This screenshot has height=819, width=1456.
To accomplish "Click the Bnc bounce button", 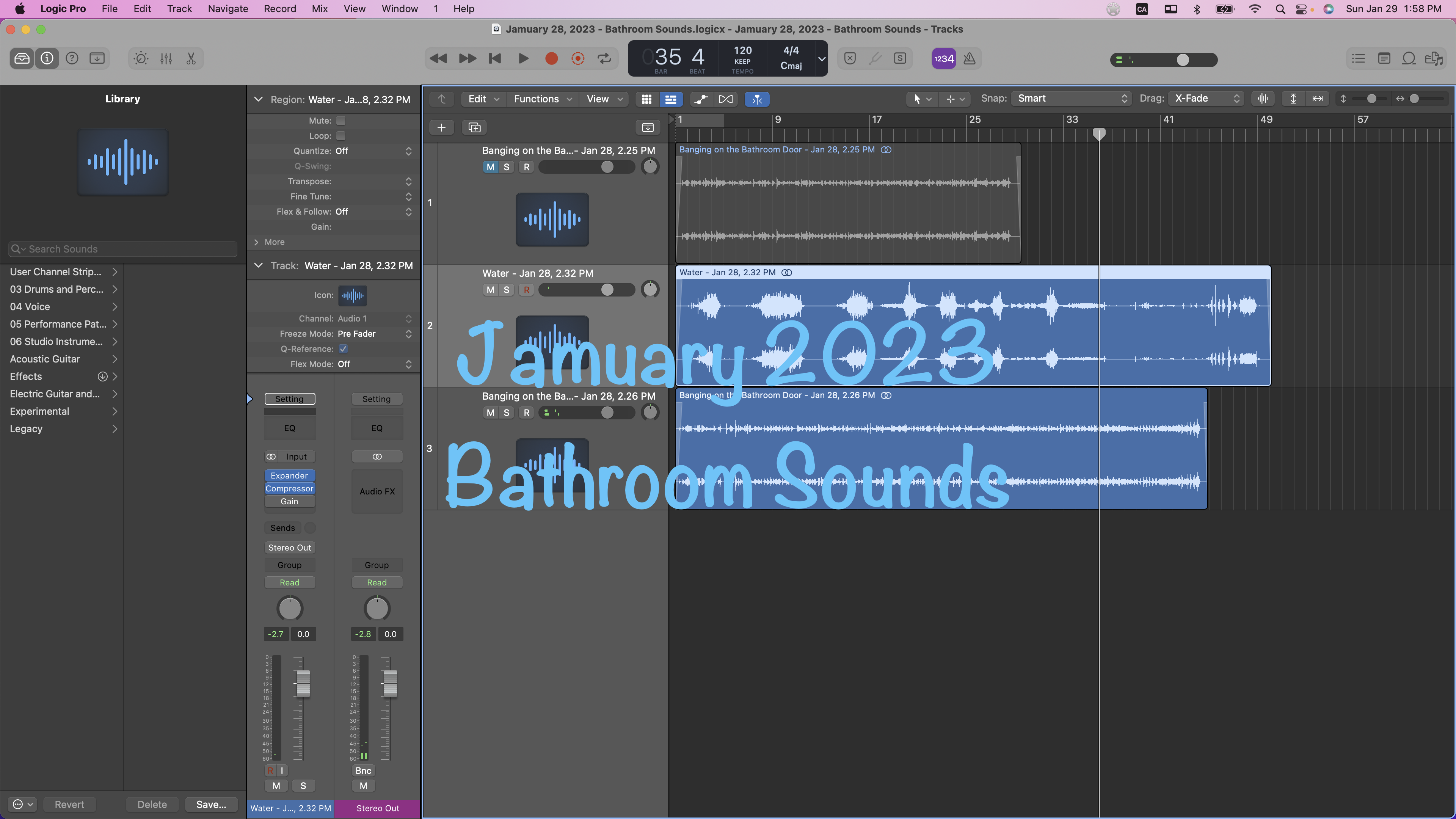I will (363, 770).
